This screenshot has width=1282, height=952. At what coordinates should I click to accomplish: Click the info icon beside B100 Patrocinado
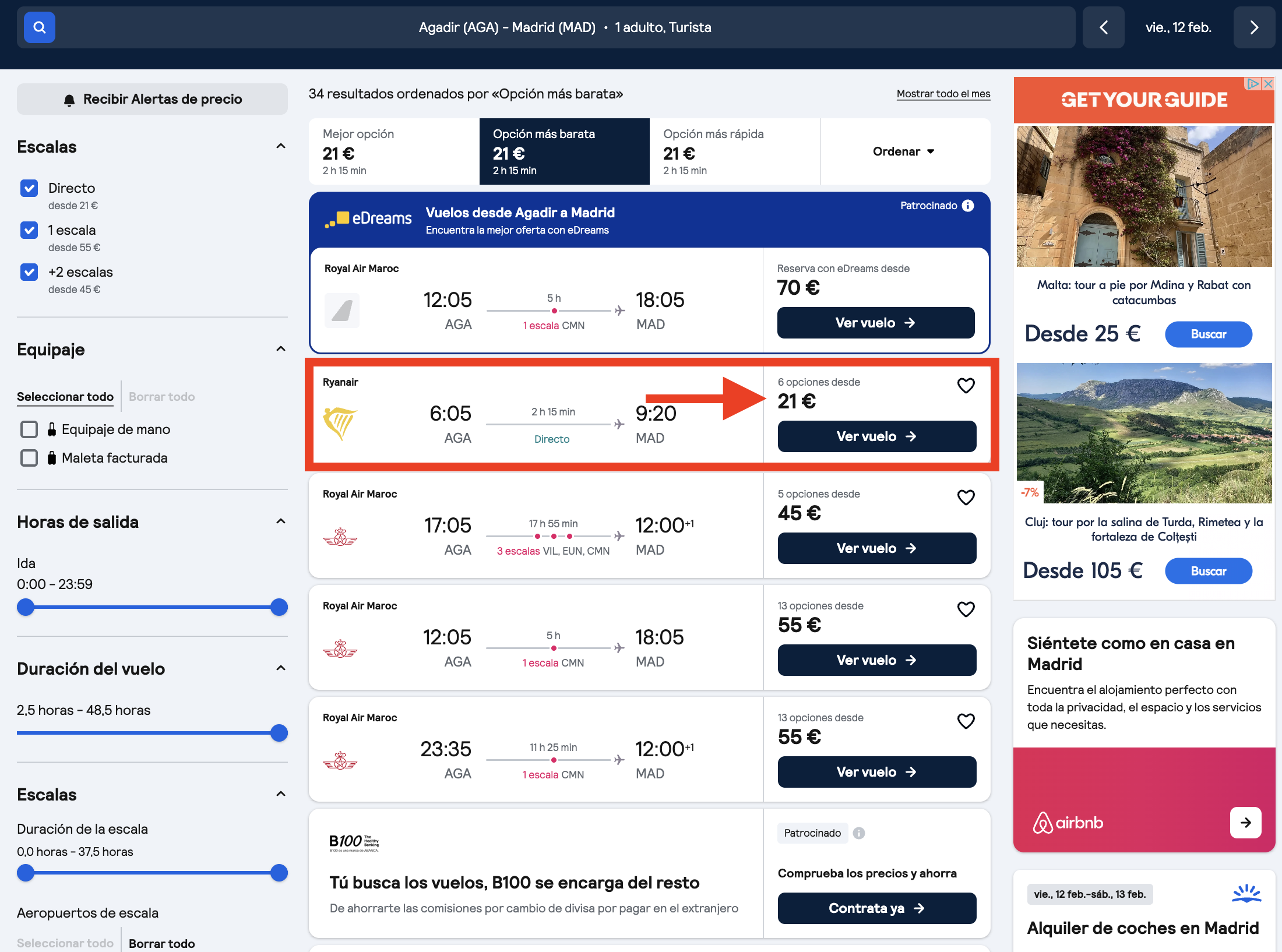(x=858, y=833)
